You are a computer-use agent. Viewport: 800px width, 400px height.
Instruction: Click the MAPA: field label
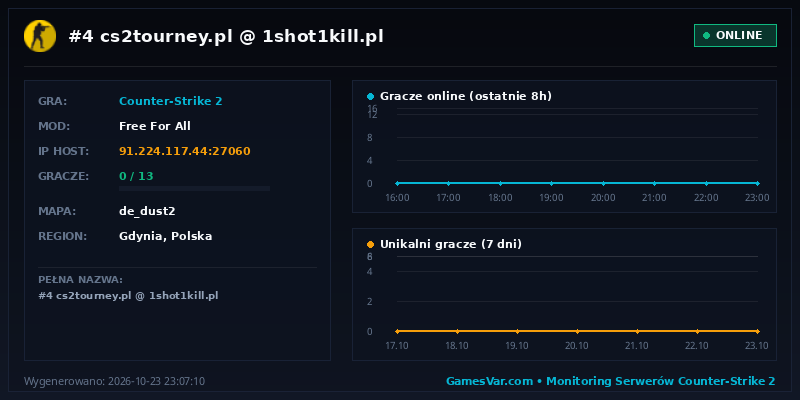(x=57, y=211)
